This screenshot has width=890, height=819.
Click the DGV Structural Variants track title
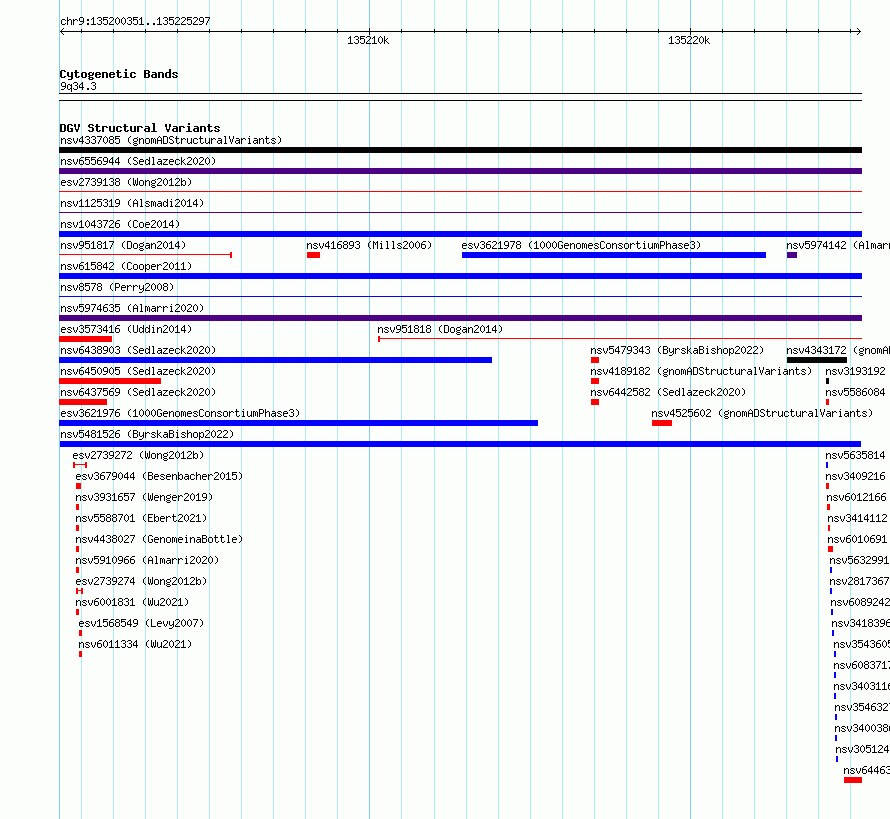[140, 128]
